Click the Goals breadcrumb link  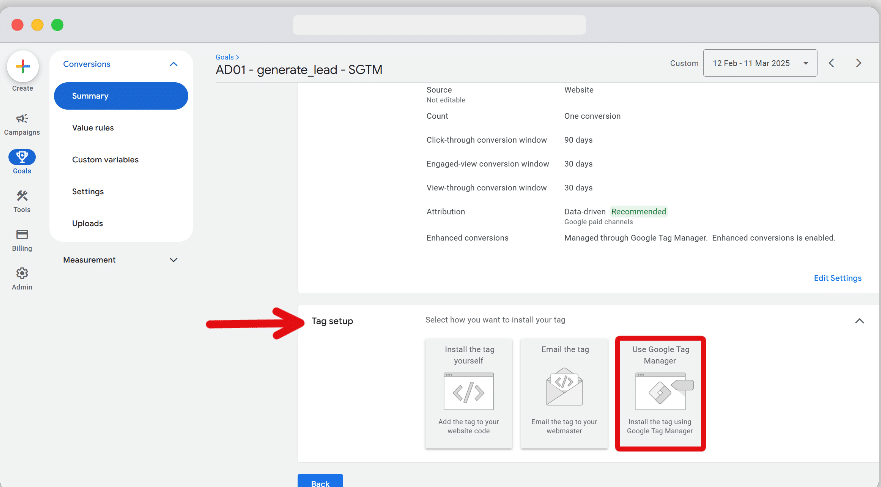click(x=225, y=57)
